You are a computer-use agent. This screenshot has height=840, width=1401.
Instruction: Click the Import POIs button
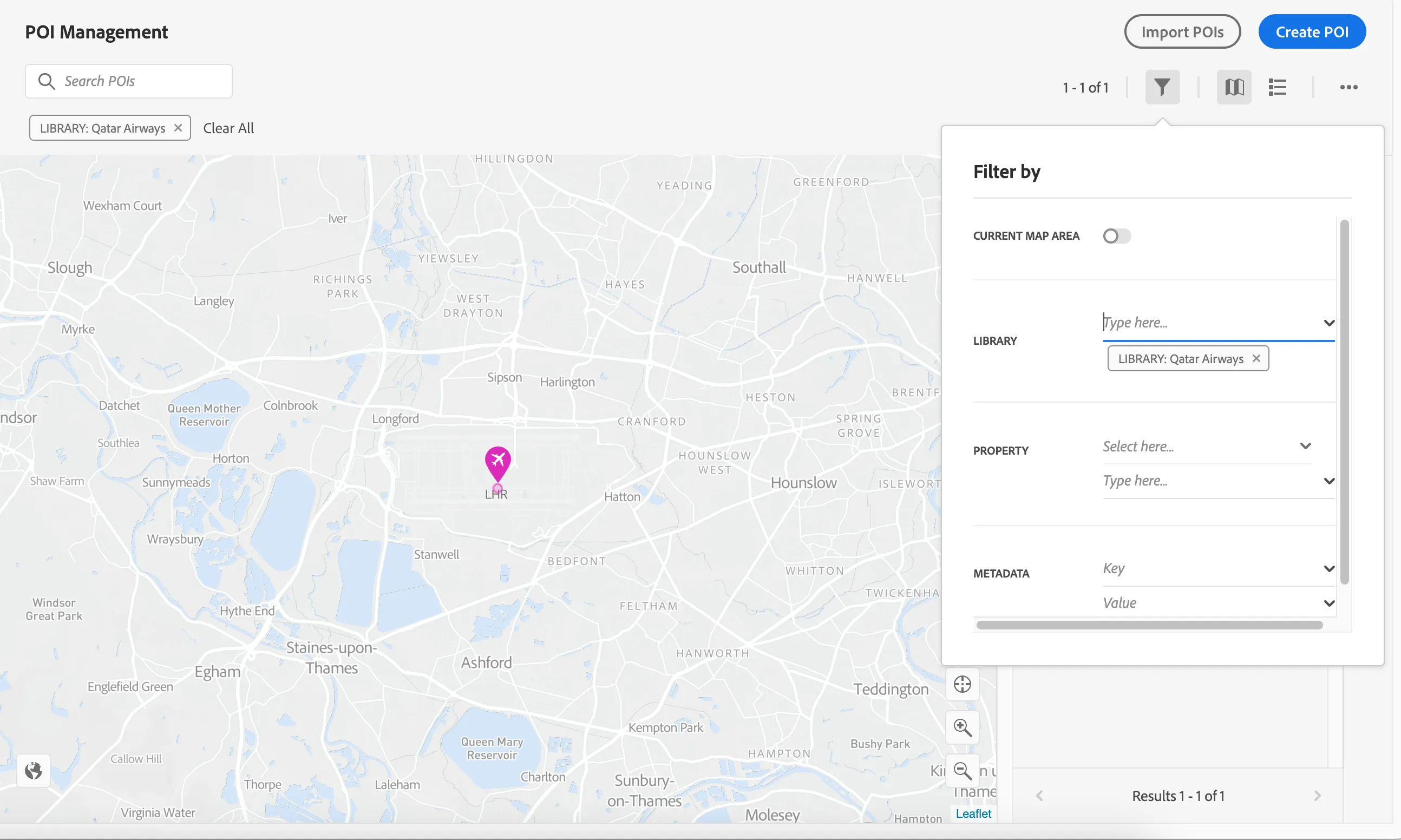click(1182, 32)
